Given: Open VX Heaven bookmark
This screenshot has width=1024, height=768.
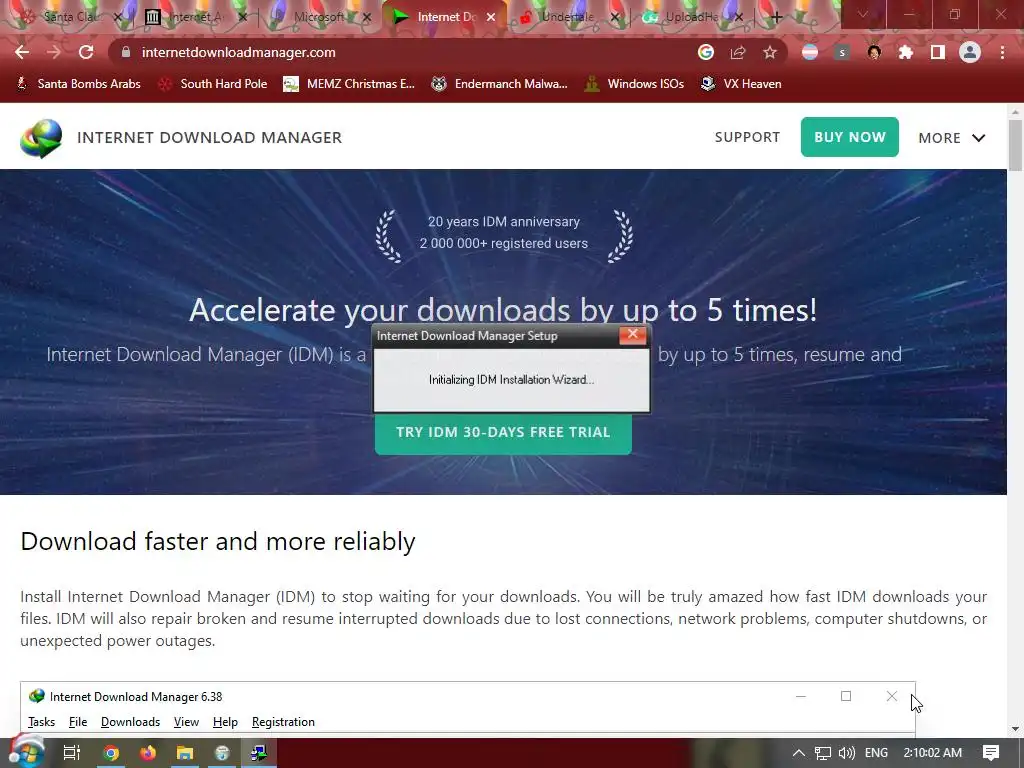Looking at the screenshot, I should pos(741,84).
